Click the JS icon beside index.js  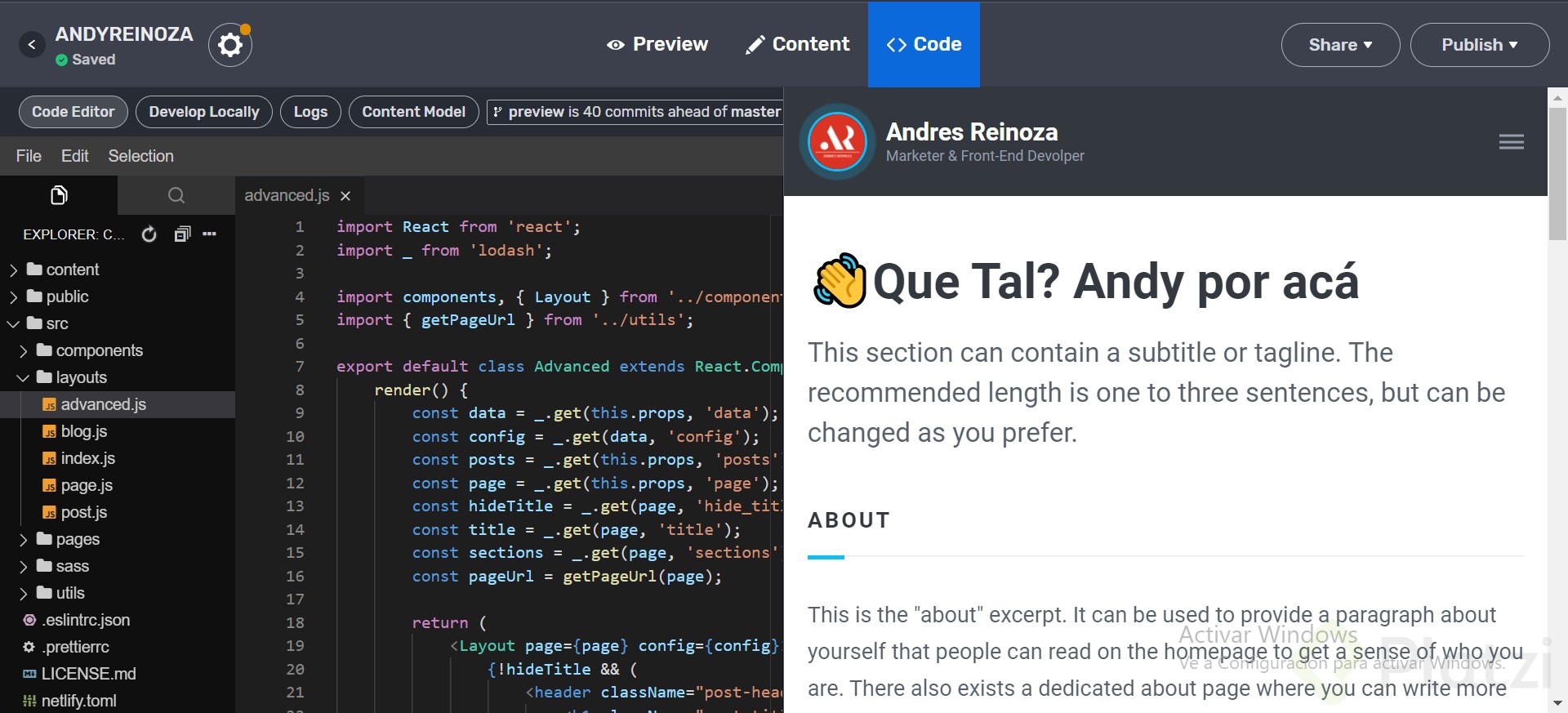click(x=50, y=459)
